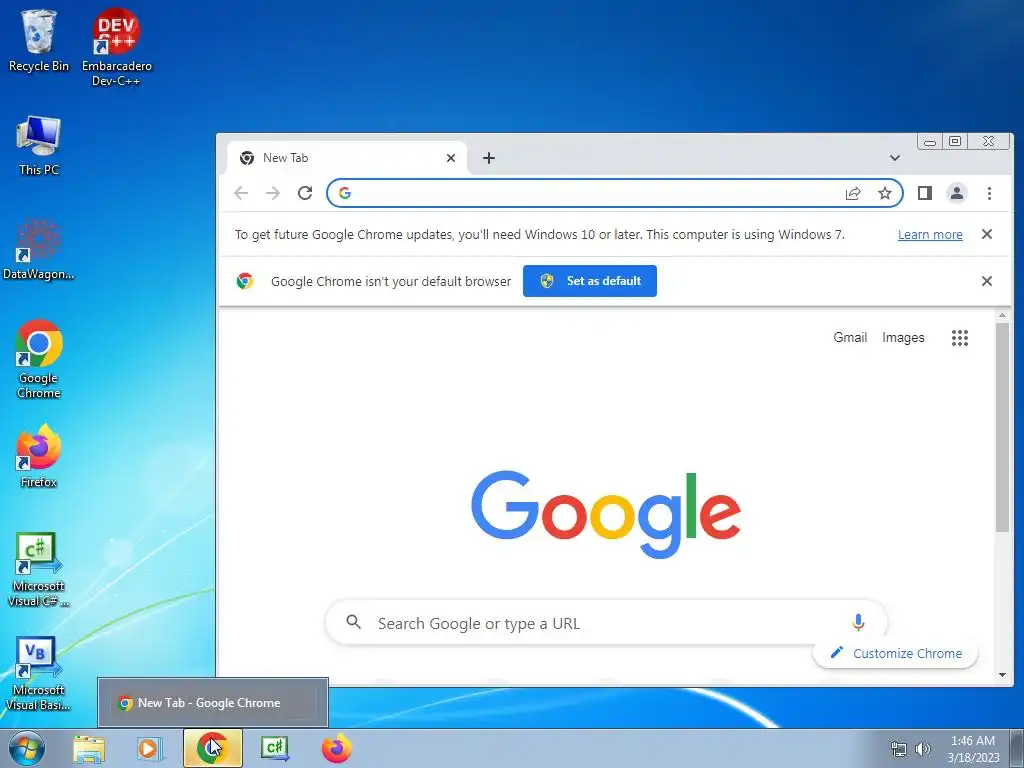Select the Google Chrome desktop shortcut

coord(39,359)
